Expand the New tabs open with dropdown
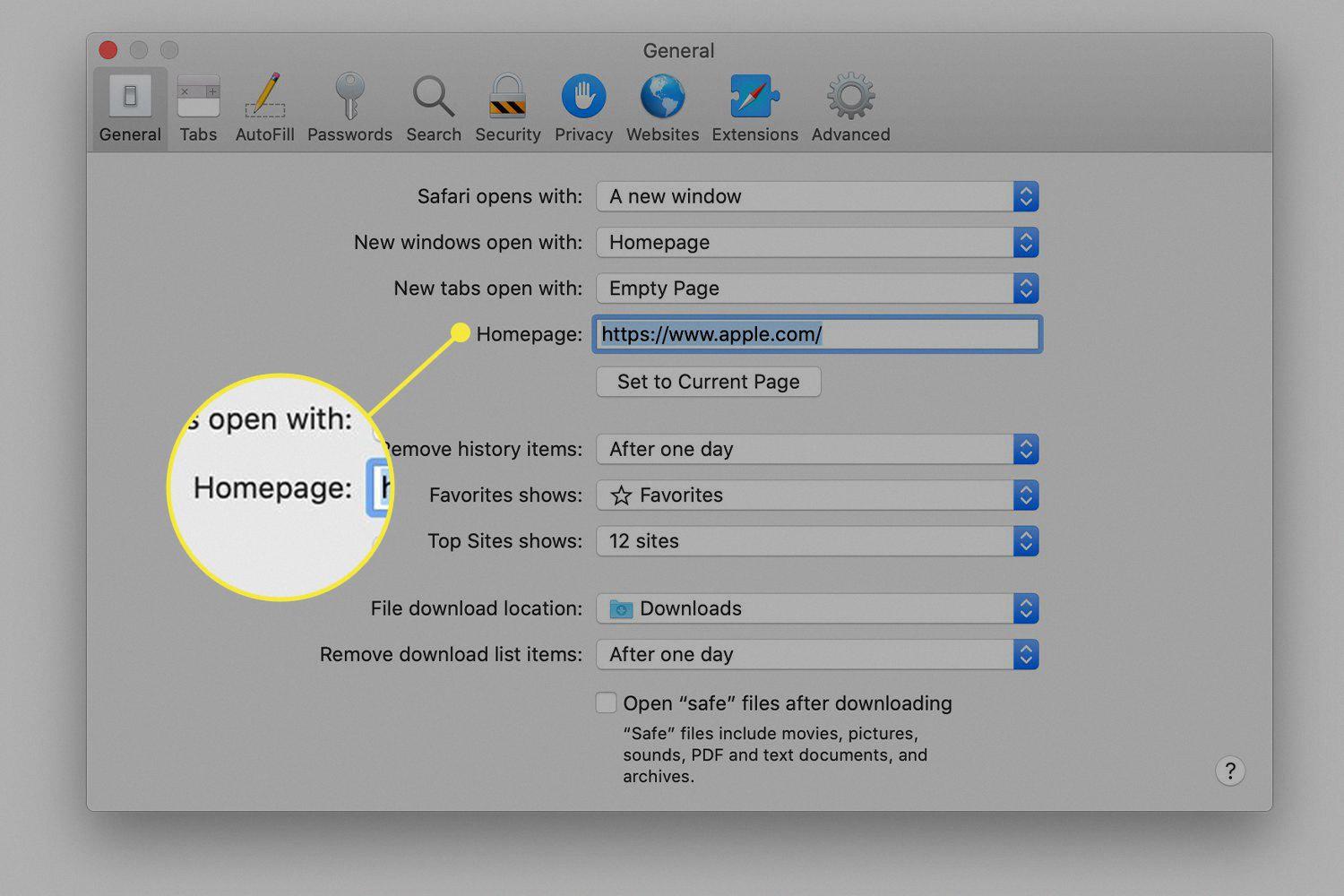 tap(817, 289)
